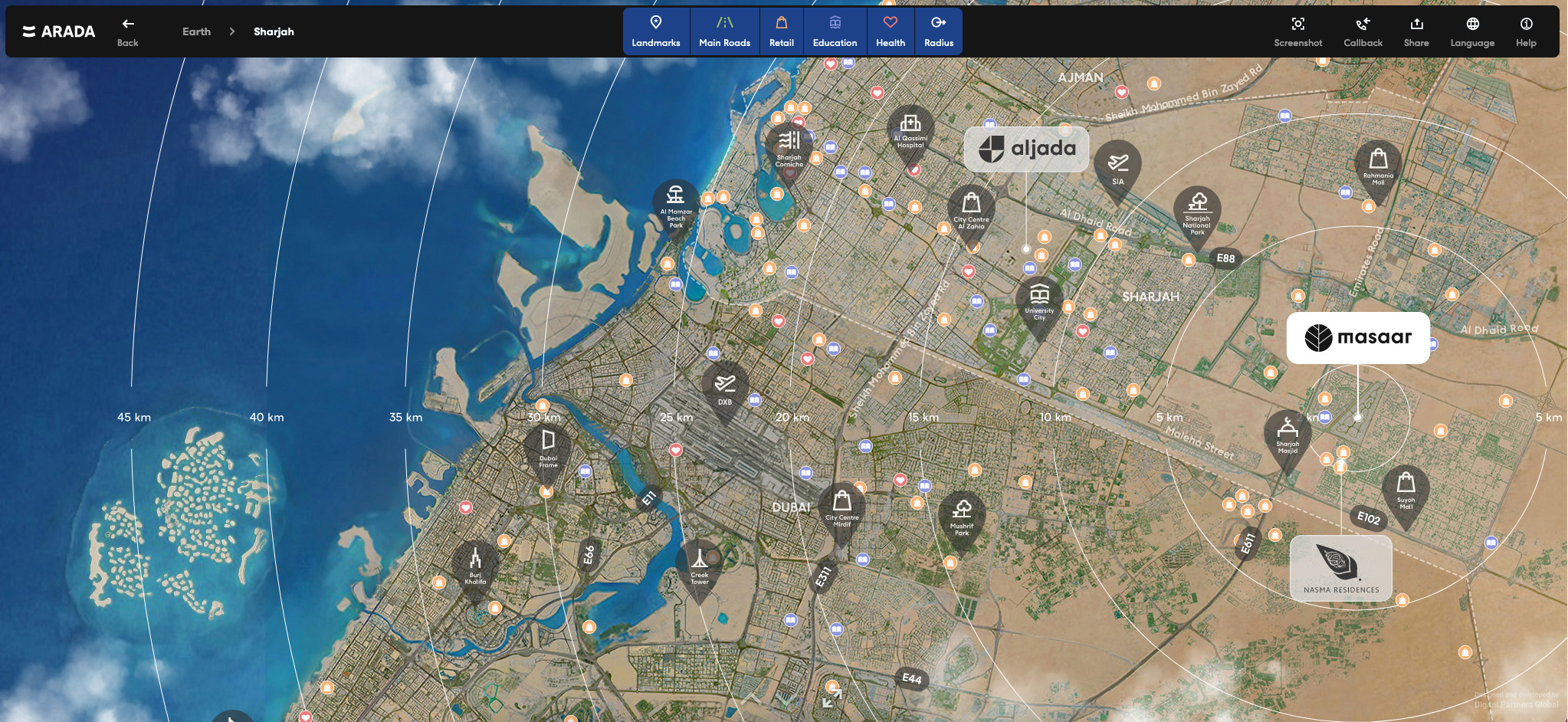Toggle the Education filter

[x=835, y=31]
